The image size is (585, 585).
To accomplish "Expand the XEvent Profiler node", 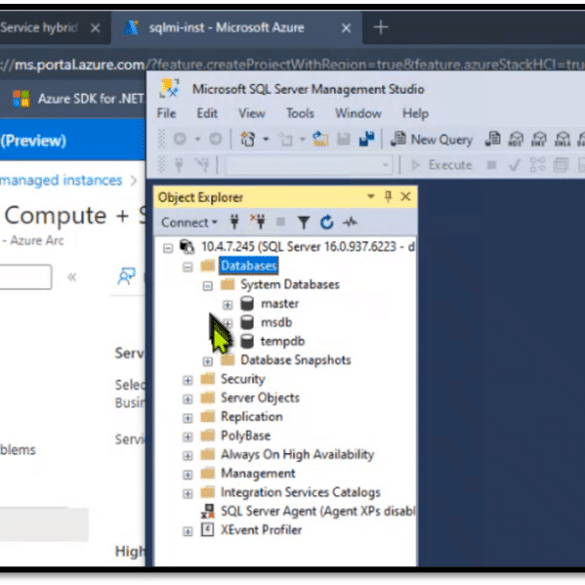I will point(188,531).
